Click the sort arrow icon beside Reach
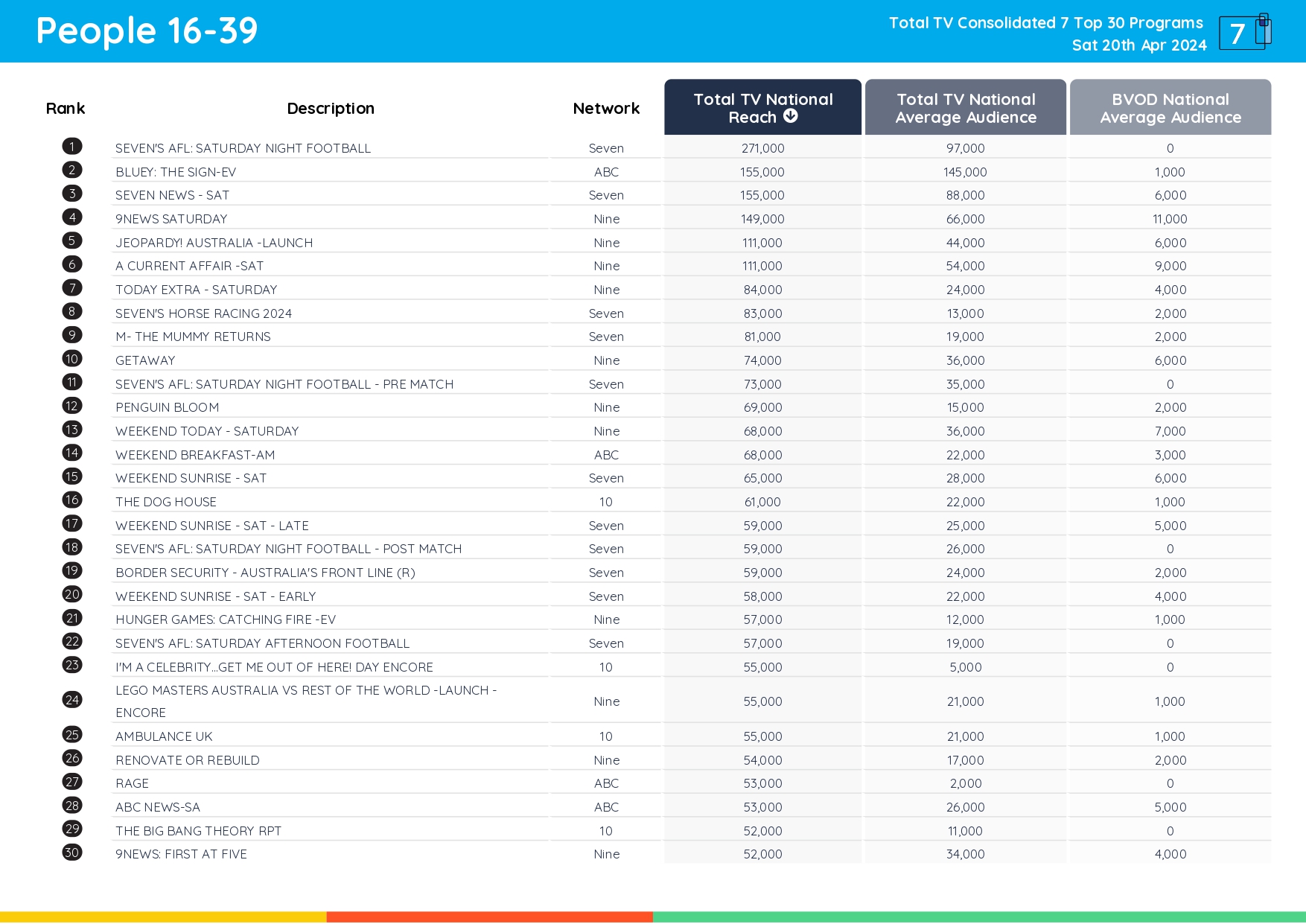Viewport: 1306px width, 924px height. pos(791,116)
